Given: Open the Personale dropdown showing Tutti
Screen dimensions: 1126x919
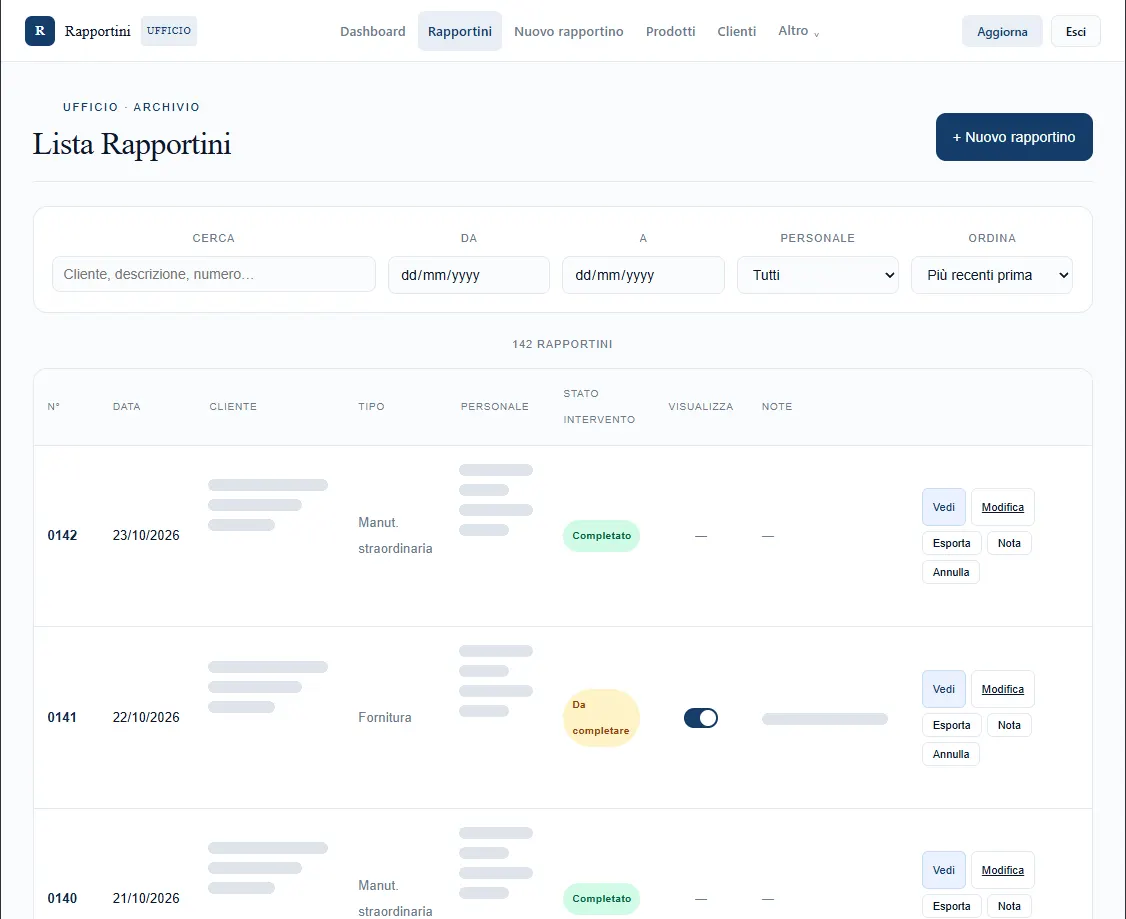Looking at the screenshot, I should pyautogui.click(x=817, y=275).
